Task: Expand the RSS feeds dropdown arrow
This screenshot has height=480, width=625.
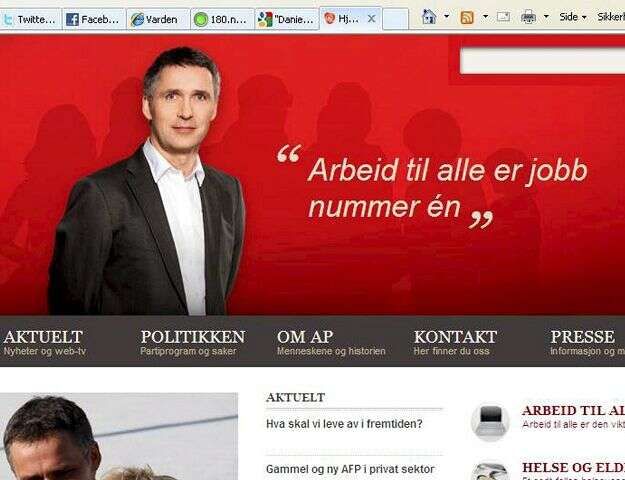Action: (485, 17)
